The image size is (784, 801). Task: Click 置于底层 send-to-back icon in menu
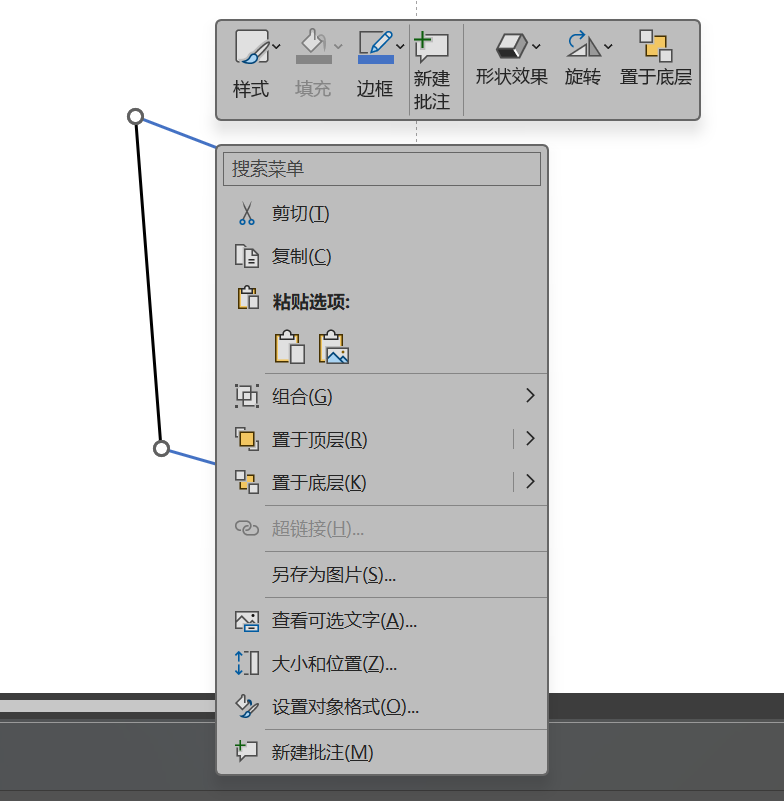tap(247, 482)
